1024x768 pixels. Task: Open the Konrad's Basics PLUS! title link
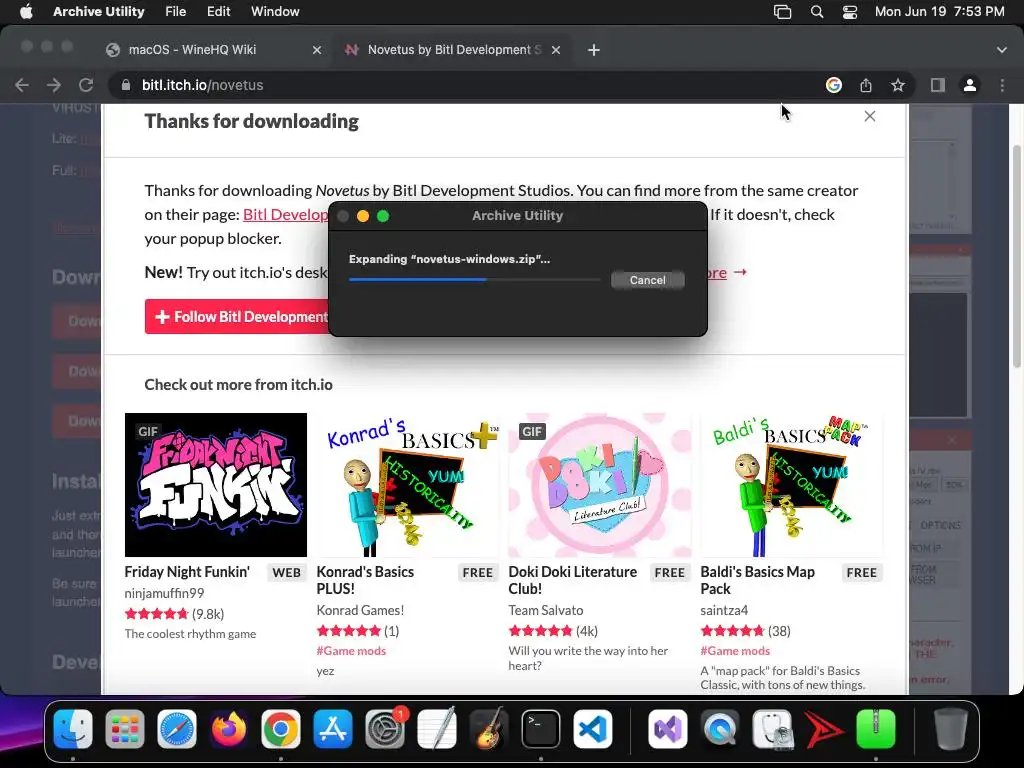pyautogui.click(x=365, y=581)
